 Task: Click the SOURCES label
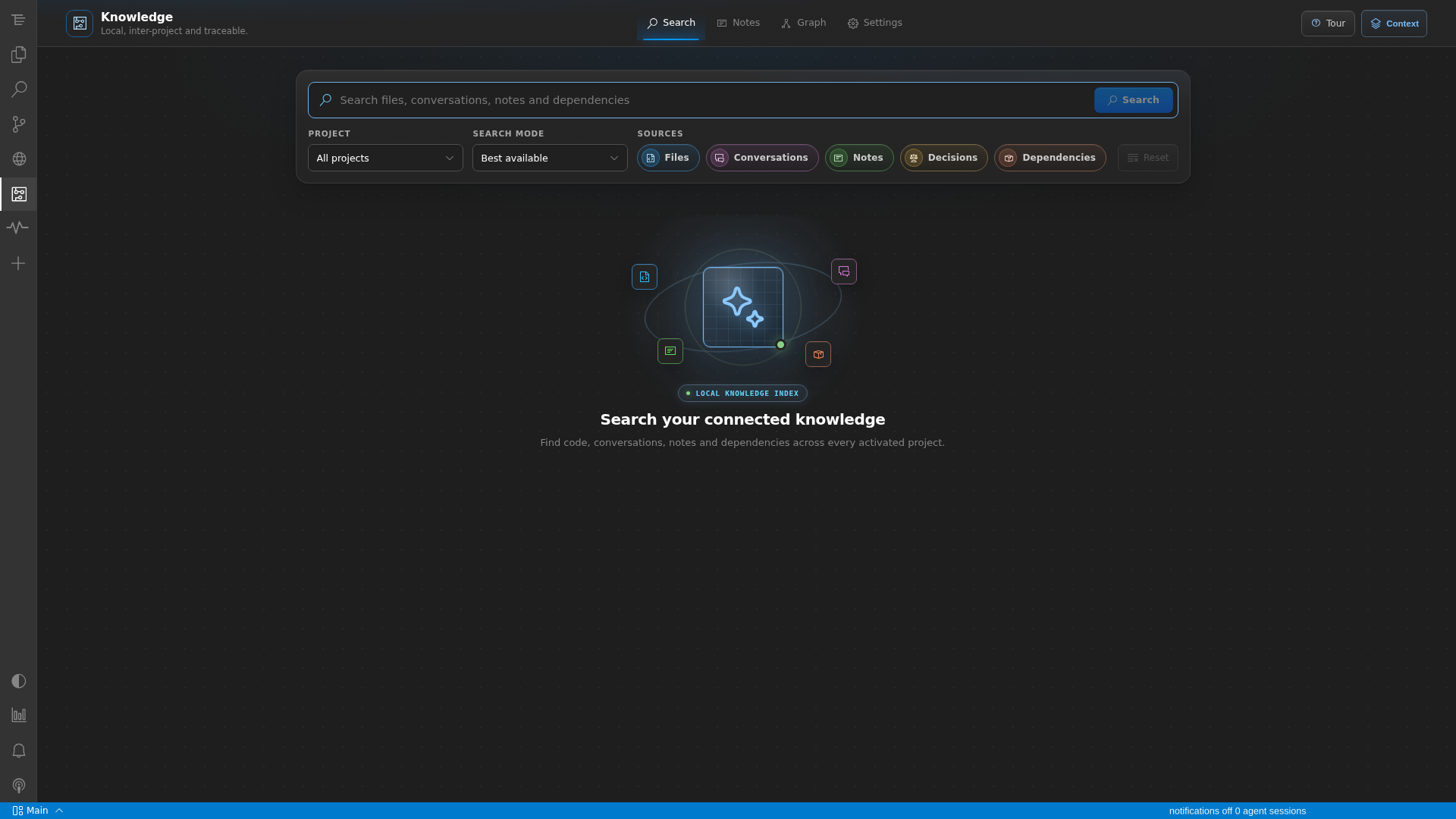[x=660, y=133]
